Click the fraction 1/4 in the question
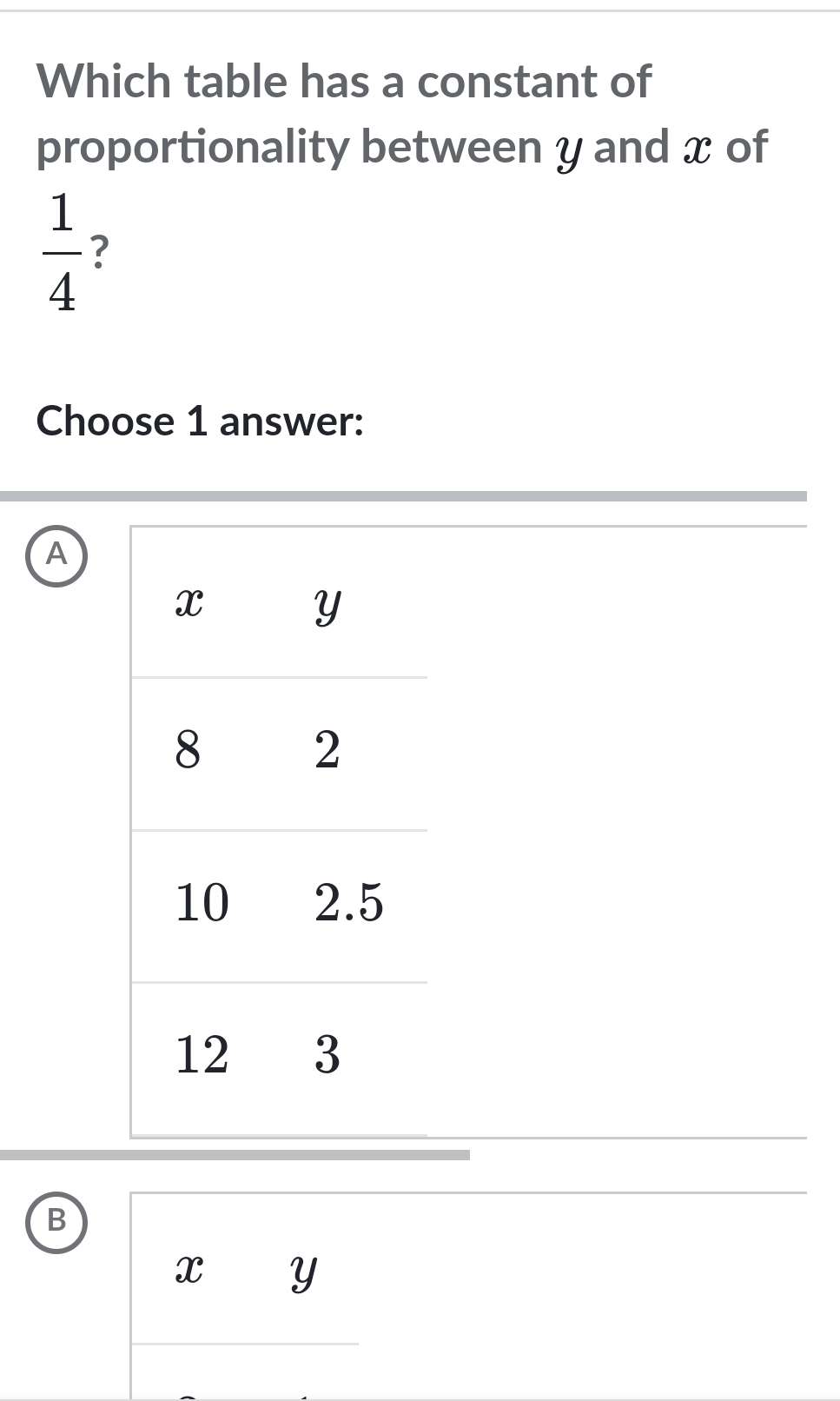The height and width of the screenshot is (1401, 840). tap(62, 252)
